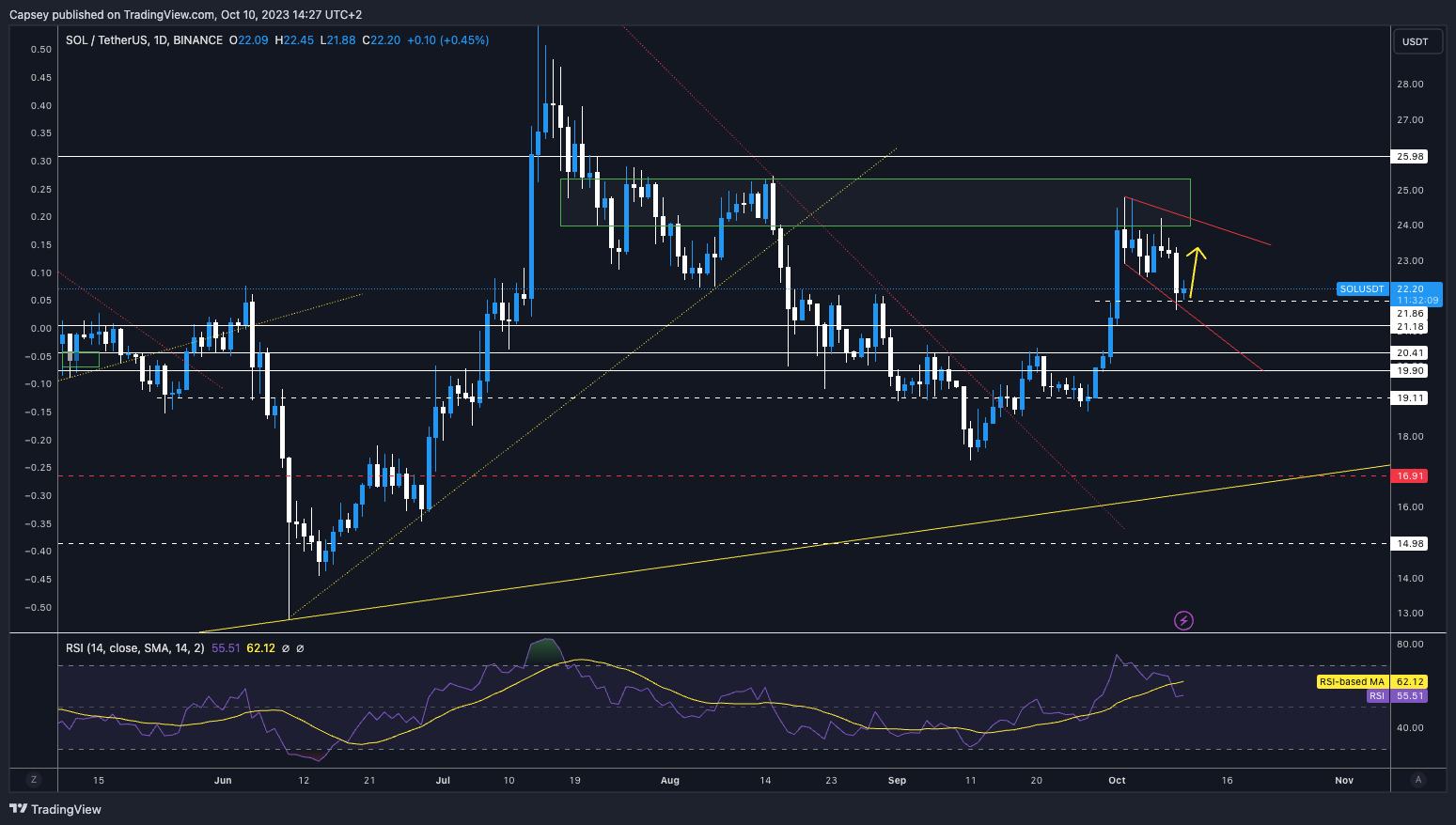Select the yellow arrow drawing on the chart
The image size is (1456, 825).
pos(1196,272)
